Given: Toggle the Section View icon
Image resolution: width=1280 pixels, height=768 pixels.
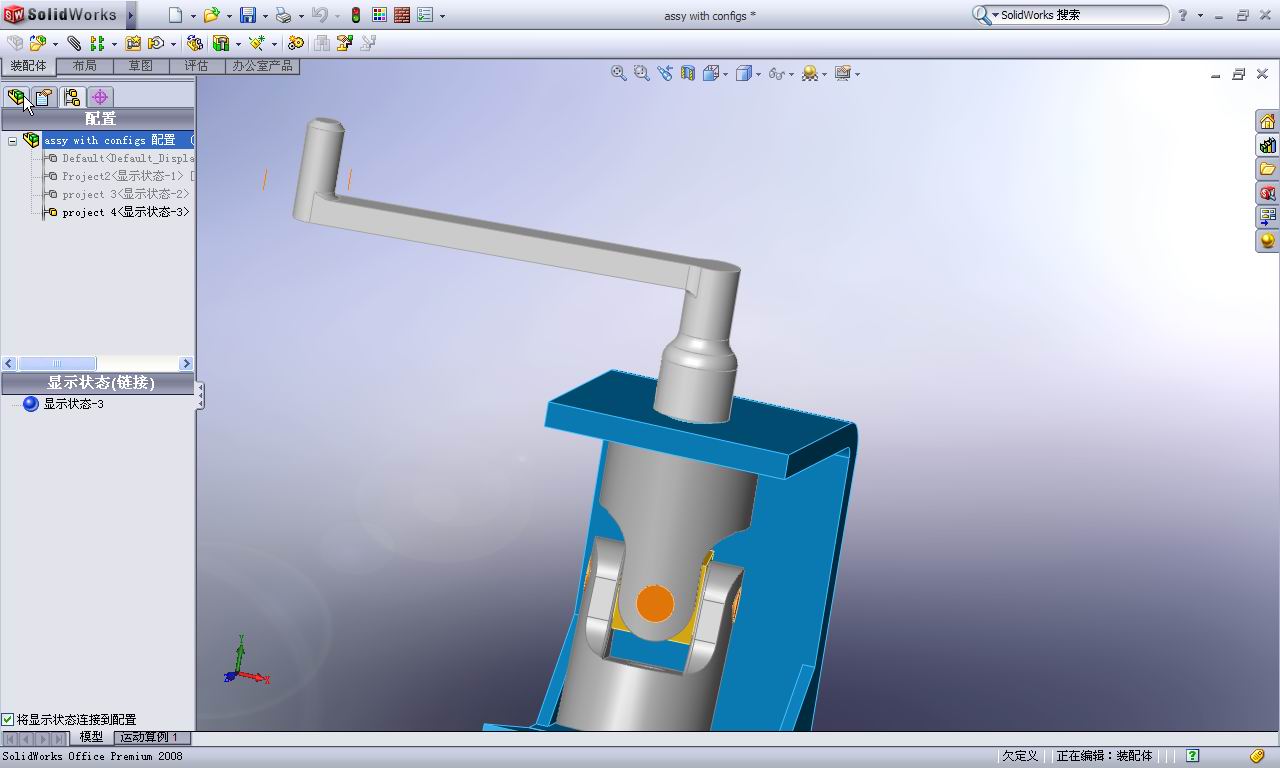Looking at the screenshot, I should coord(688,73).
